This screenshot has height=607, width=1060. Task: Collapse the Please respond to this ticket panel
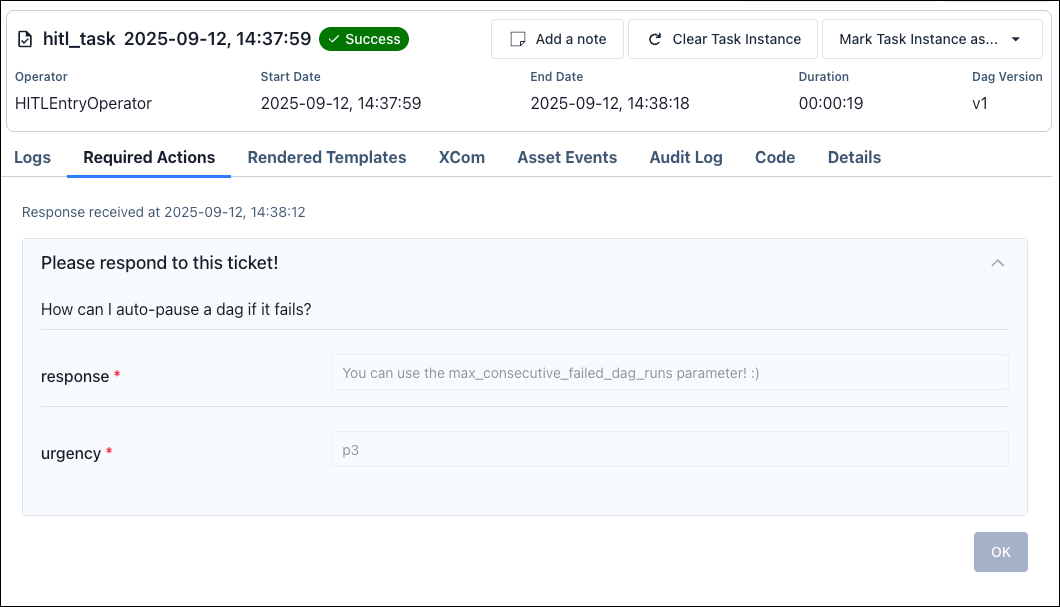pos(997,263)
